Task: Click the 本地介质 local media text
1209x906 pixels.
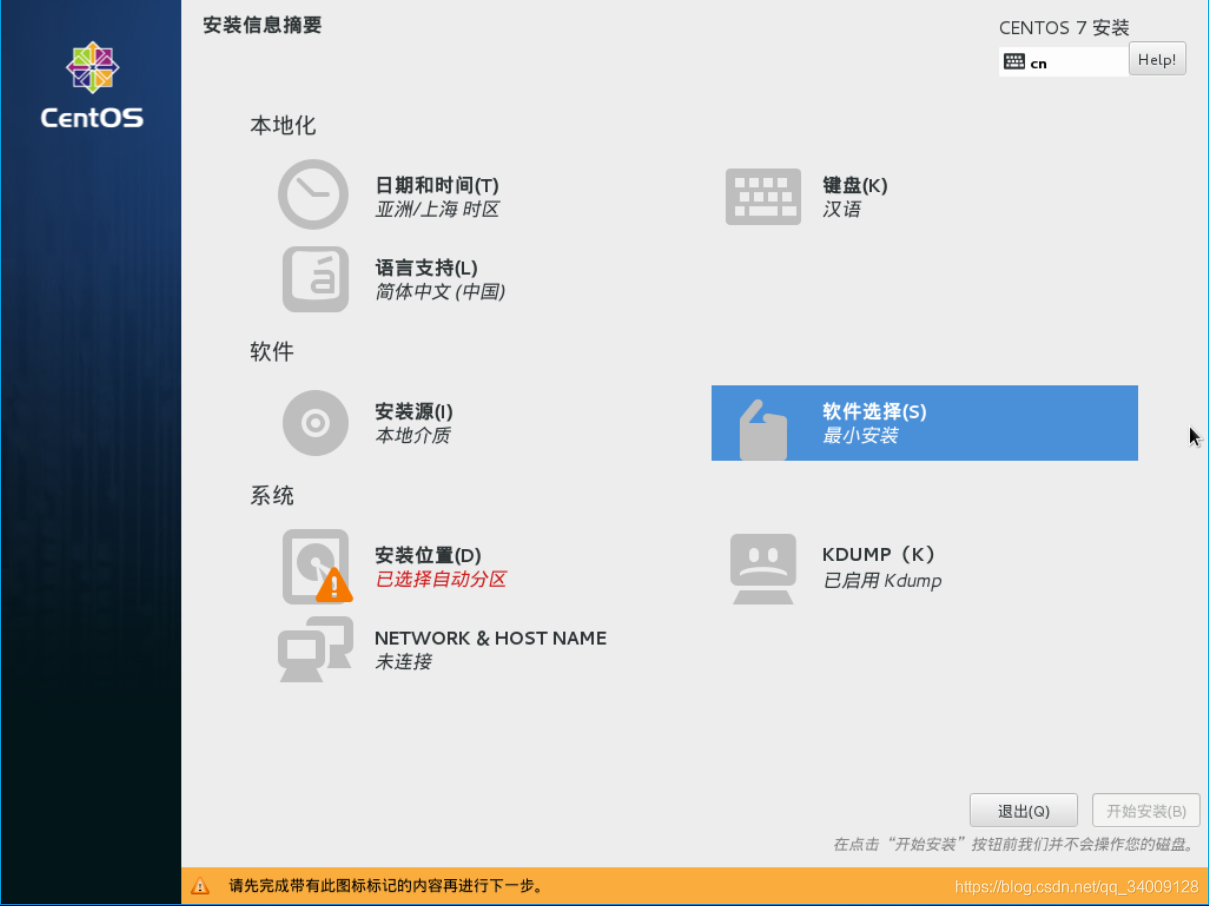Action: [412, 436]
